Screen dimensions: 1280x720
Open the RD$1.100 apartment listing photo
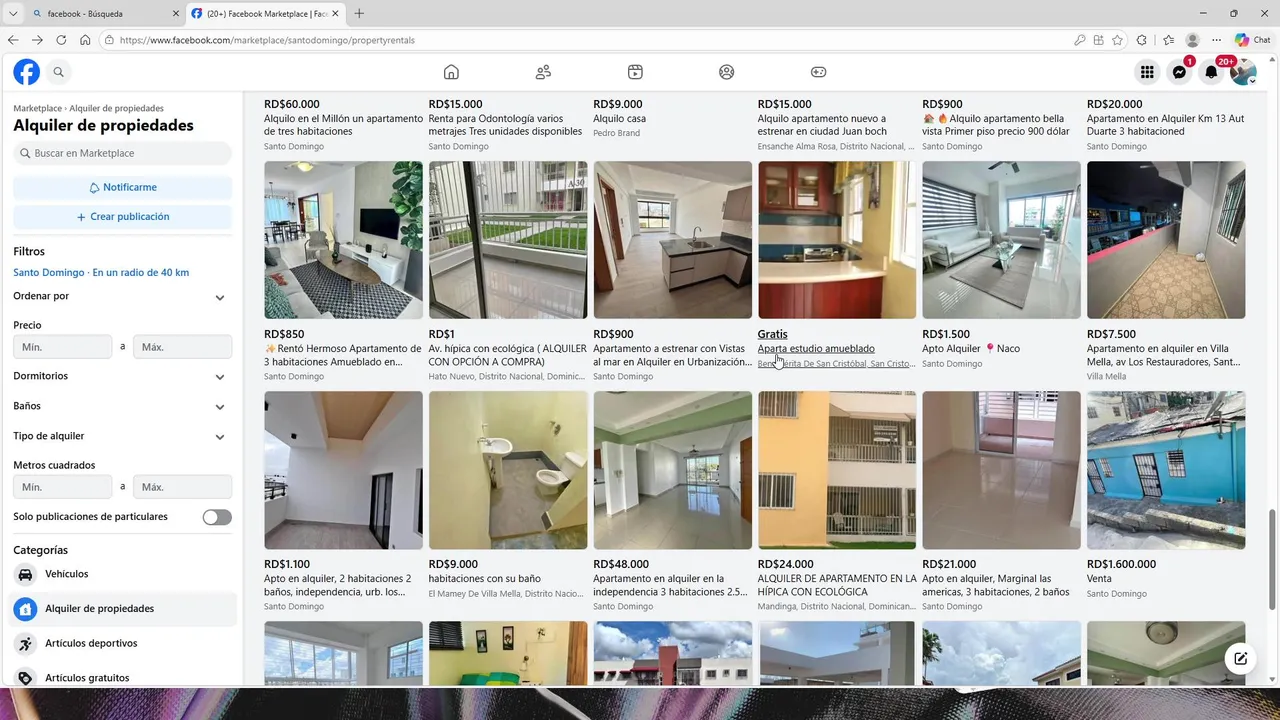(x=343, y=470)
